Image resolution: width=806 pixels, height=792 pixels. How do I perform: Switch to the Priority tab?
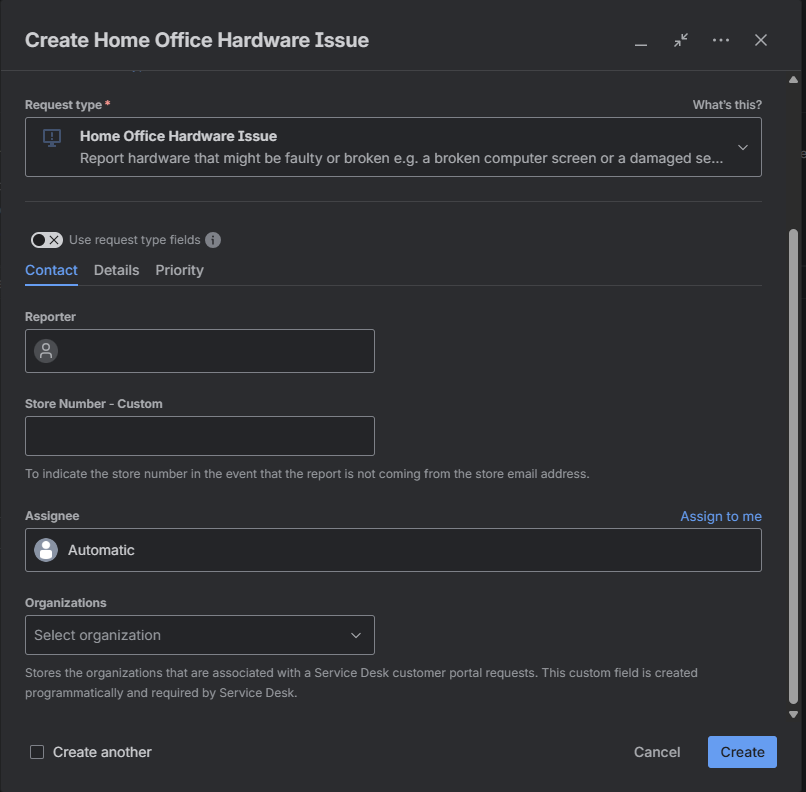pos(179,270)
